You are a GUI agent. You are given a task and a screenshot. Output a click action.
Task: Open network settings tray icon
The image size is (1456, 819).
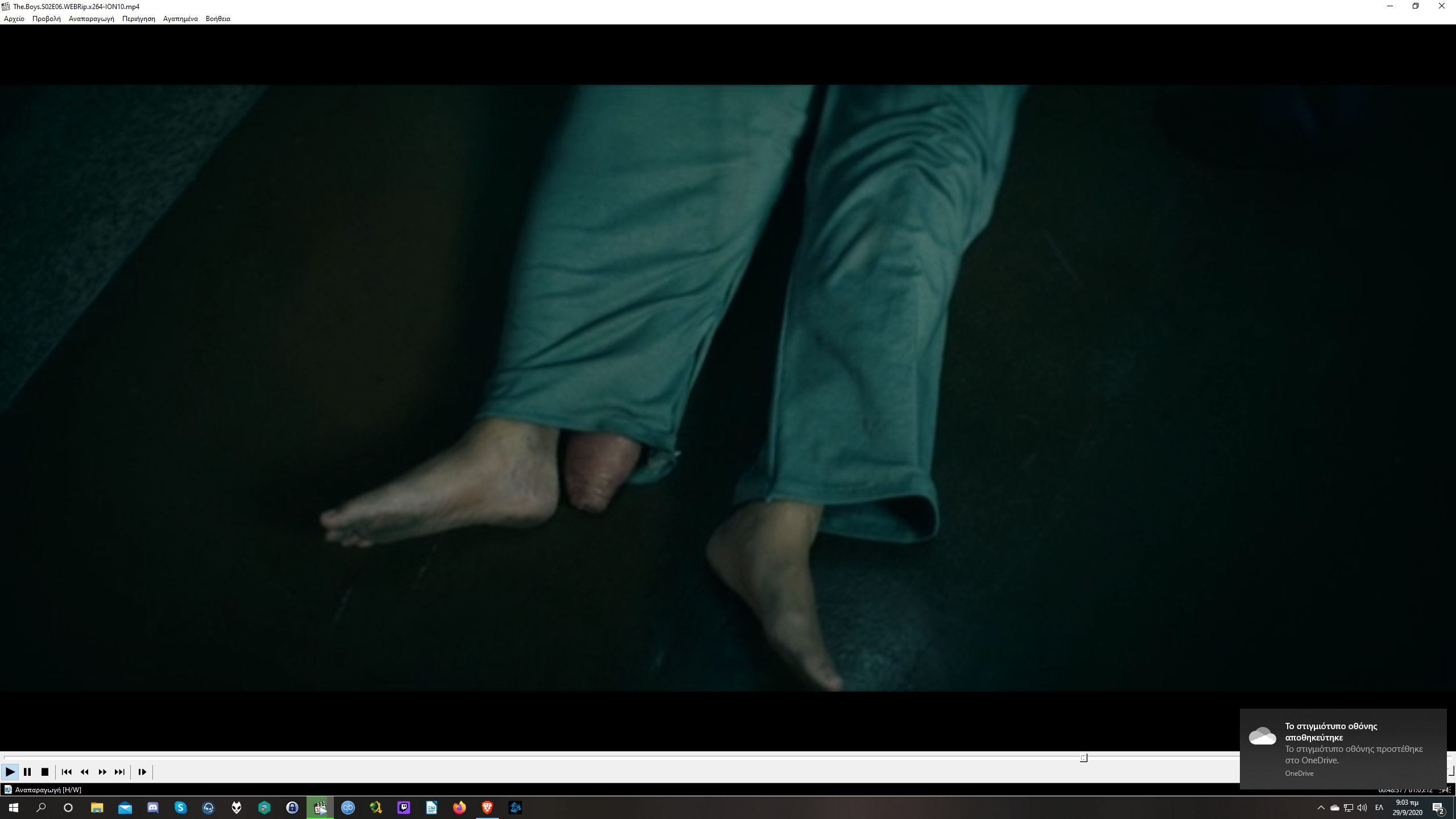coord(1349,808)
